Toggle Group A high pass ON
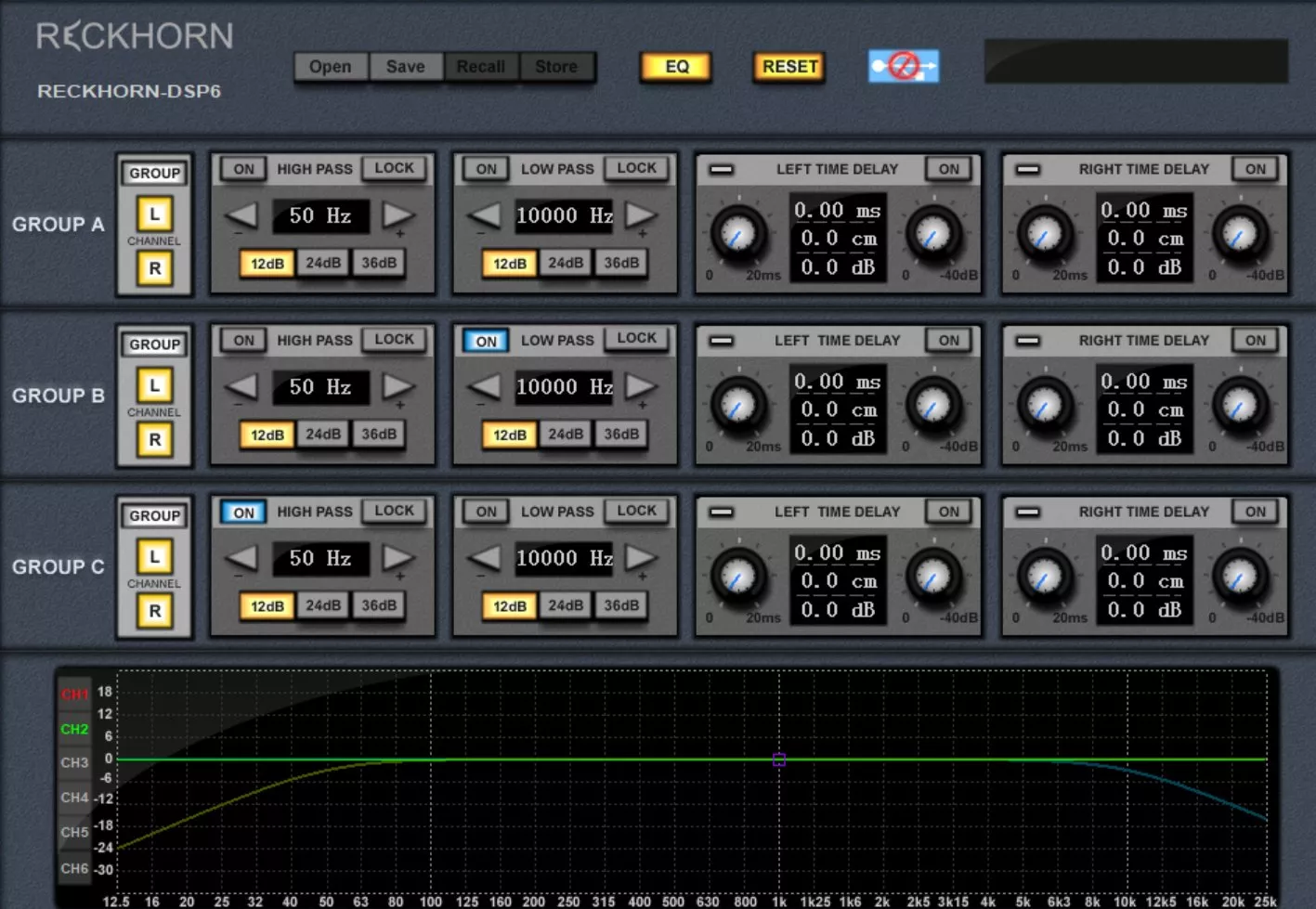Image resolution: width=1316 pixels, height=909 pixels. (243, 169)
